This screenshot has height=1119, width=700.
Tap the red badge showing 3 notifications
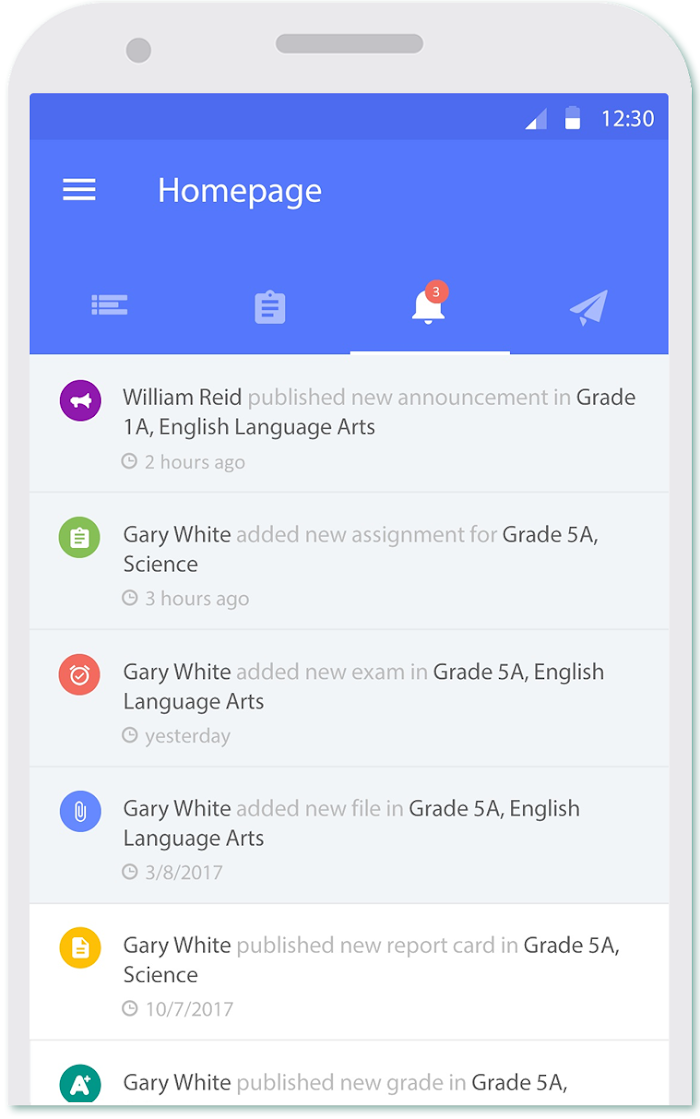436,292
